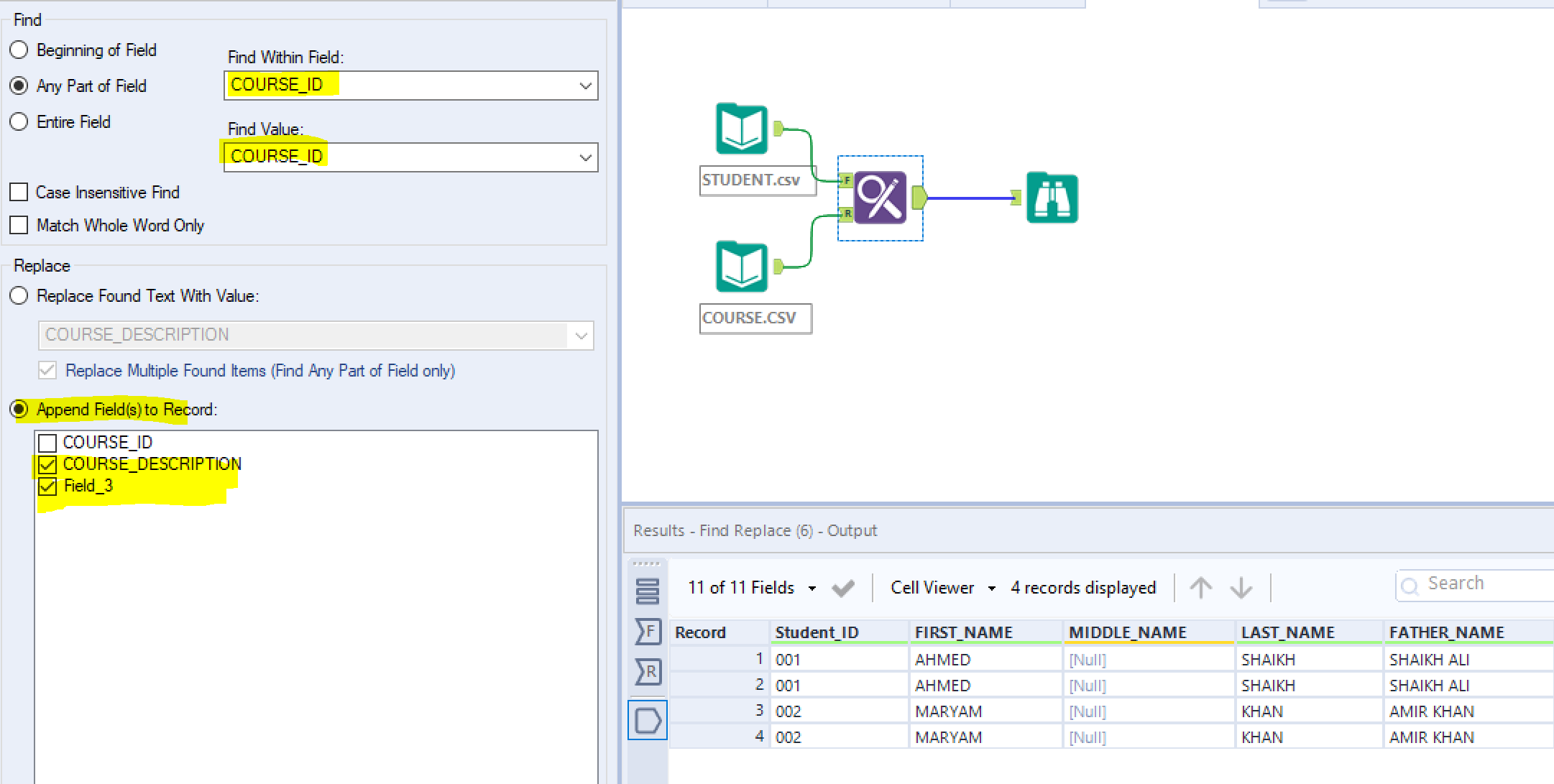Image resolution: width=1554 pixels, height=784 pixels.
Task: Check COURSE_ID in the append list
Action: point(47,443)
